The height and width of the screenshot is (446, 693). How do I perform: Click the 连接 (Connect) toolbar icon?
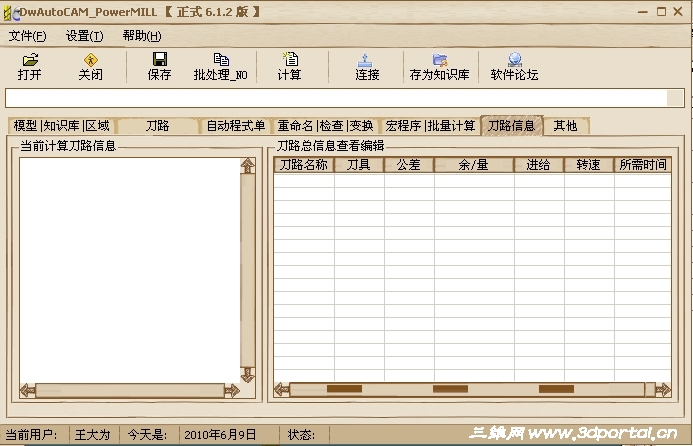tap(365, 60)
